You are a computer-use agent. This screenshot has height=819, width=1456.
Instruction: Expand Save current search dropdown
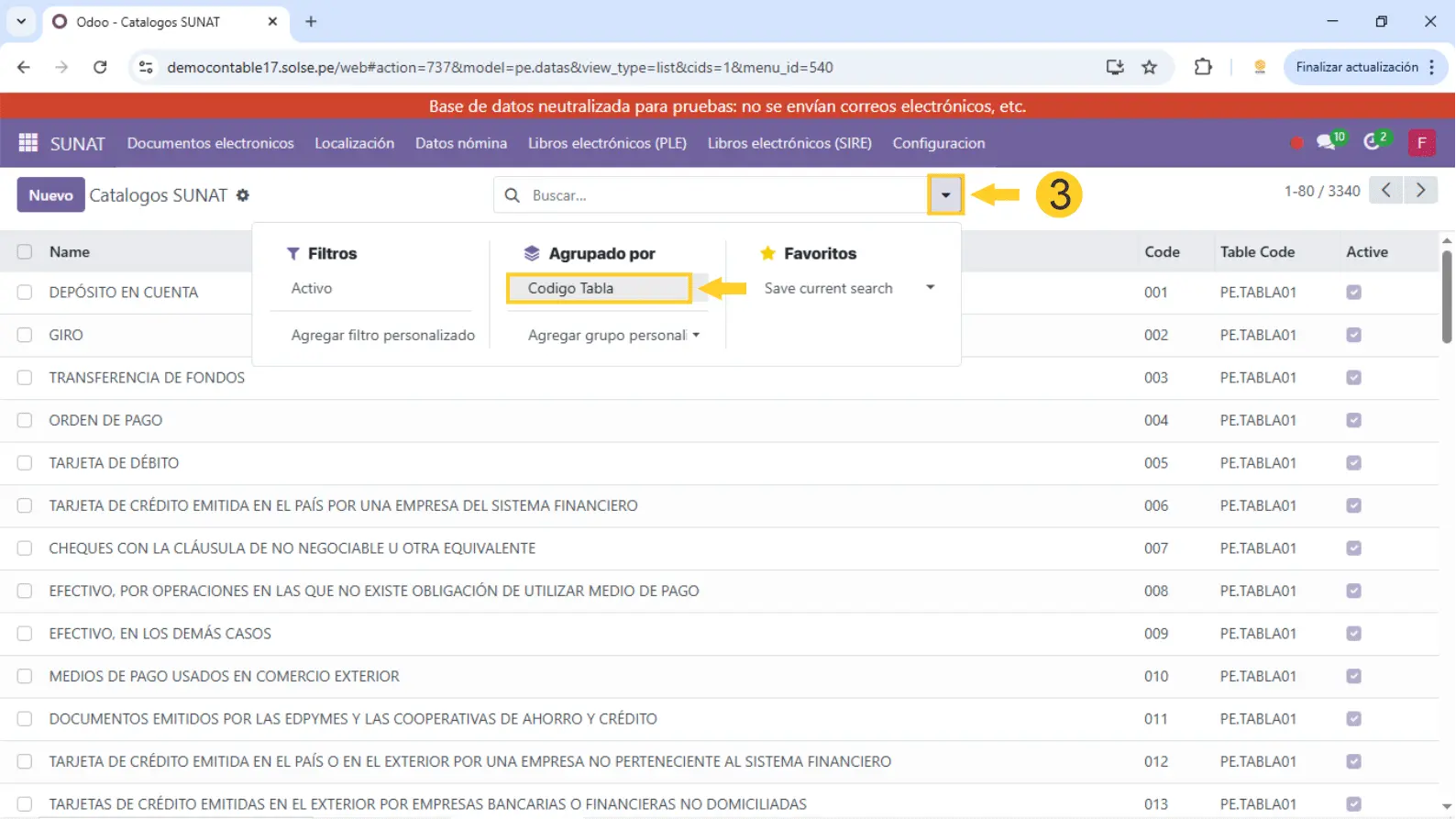coord(930,287)
